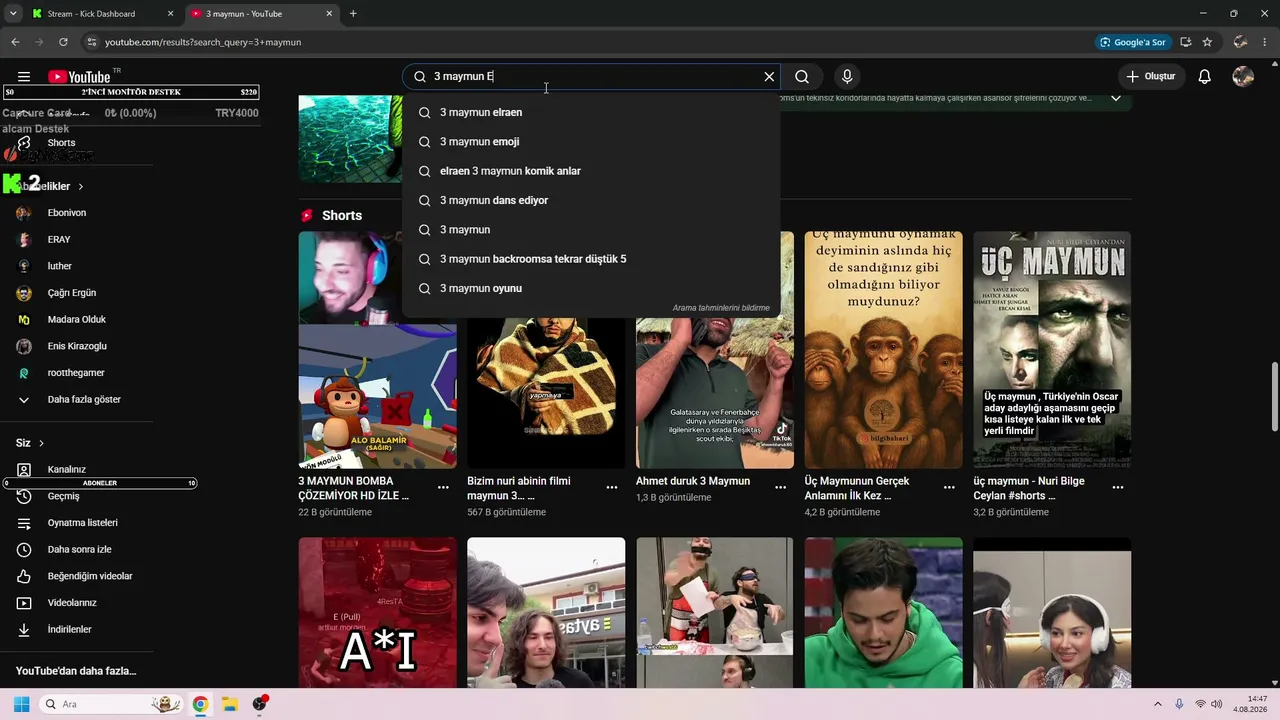Open Shorts in the sidebar
Viewport: 1280px width, 720px height.
[61, 143]
